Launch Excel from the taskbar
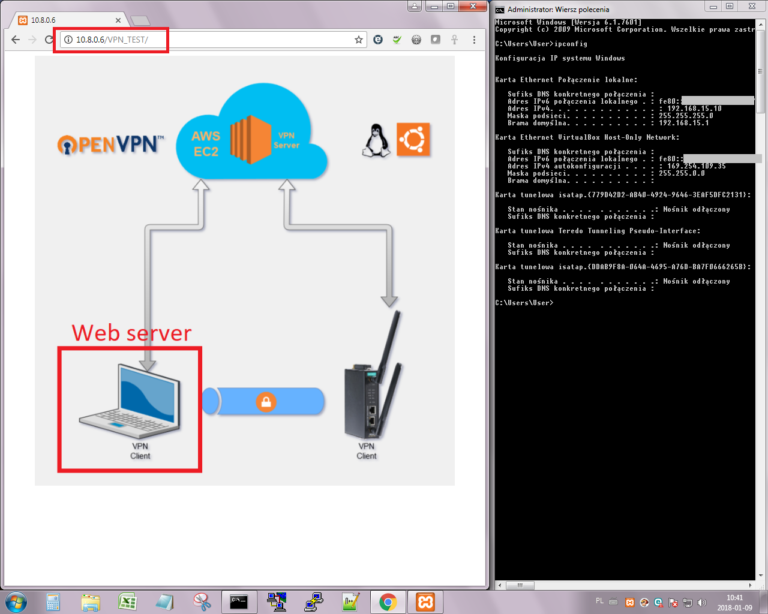This screenshot has width=768, height=614. point(127,602)
